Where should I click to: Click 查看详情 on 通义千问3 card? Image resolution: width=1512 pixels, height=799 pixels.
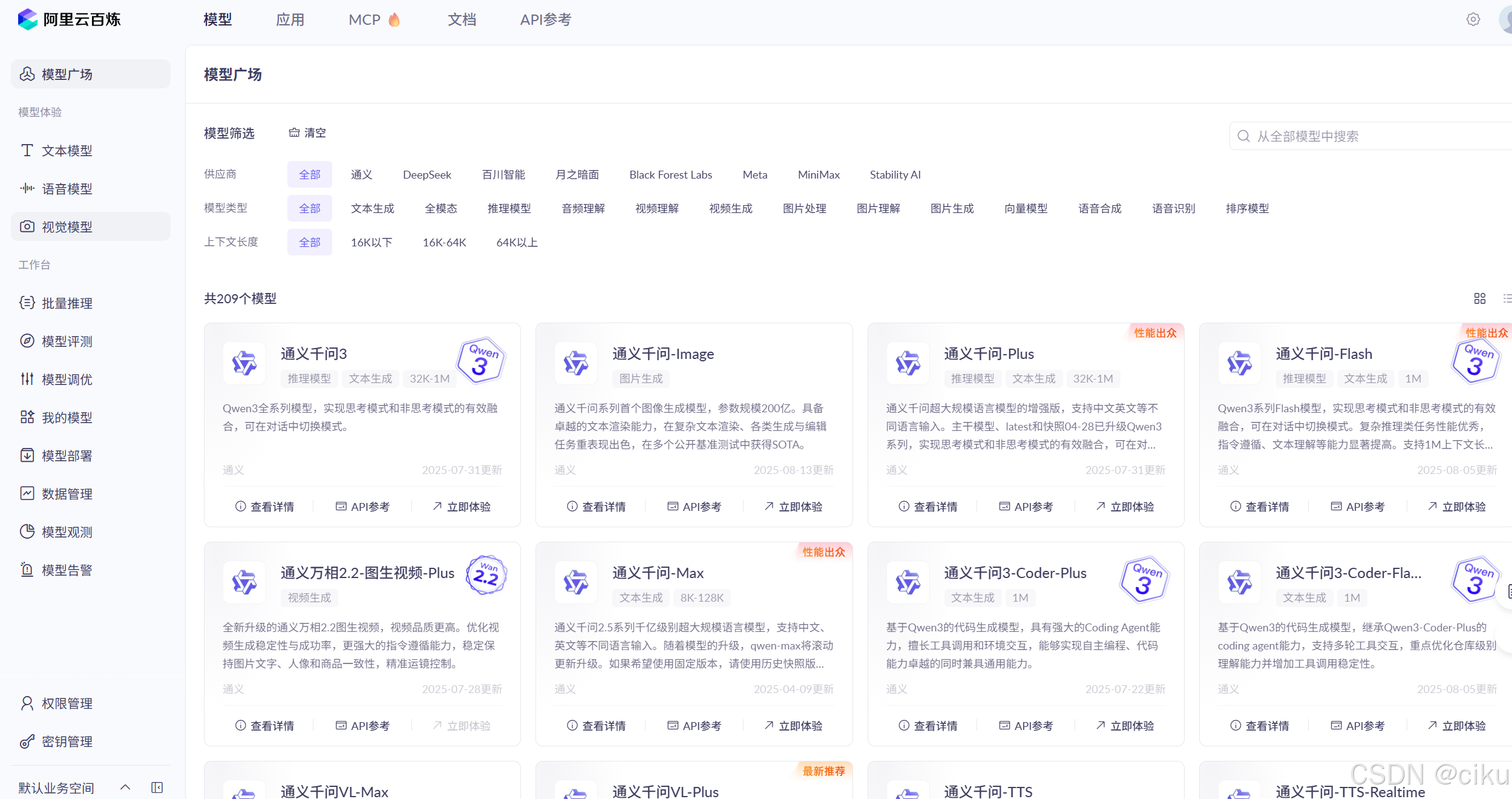(x=264, y=507)
